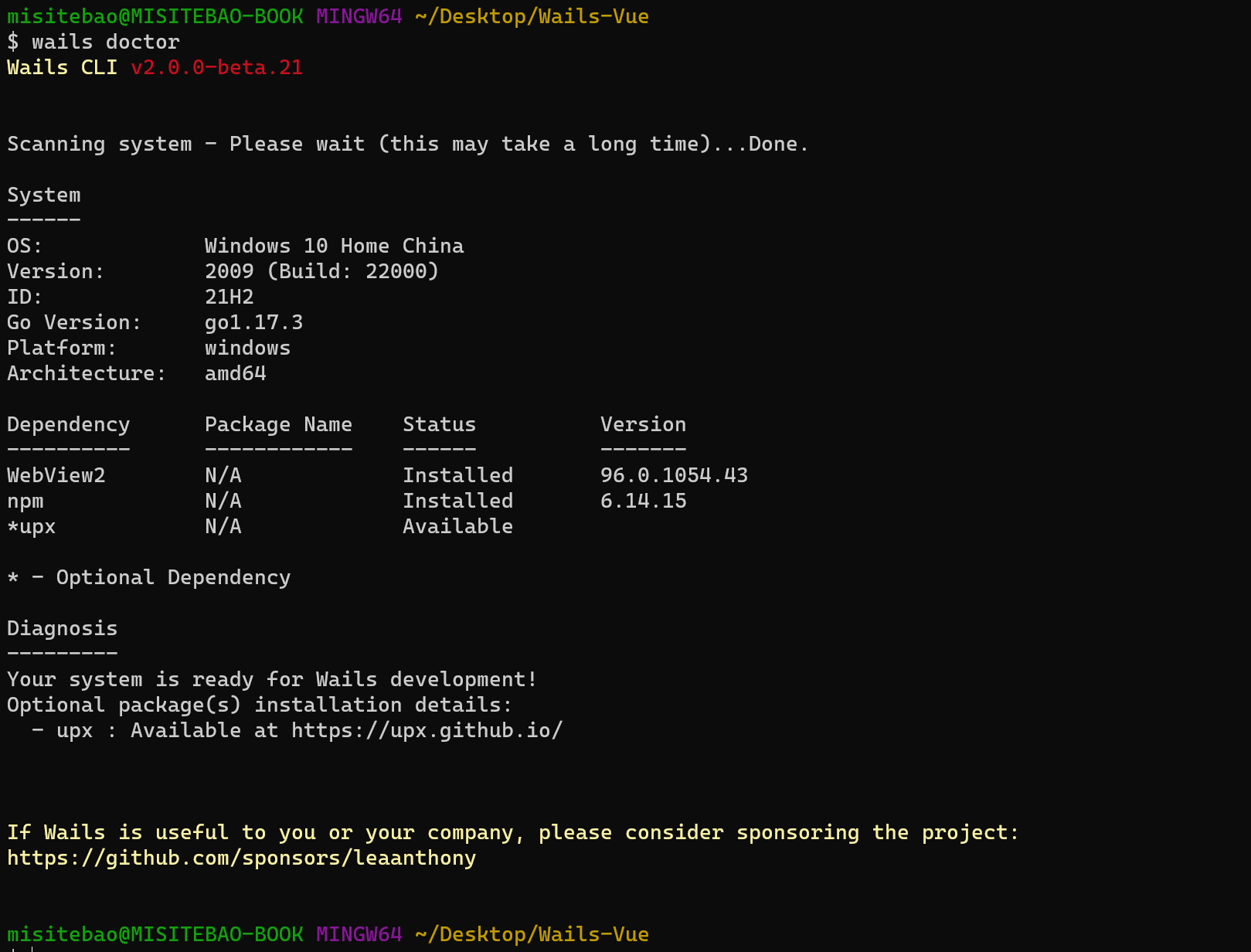Click the npm version 6.14.15
The height and width of the screenshot is (952, 1251).
point(643,500)
